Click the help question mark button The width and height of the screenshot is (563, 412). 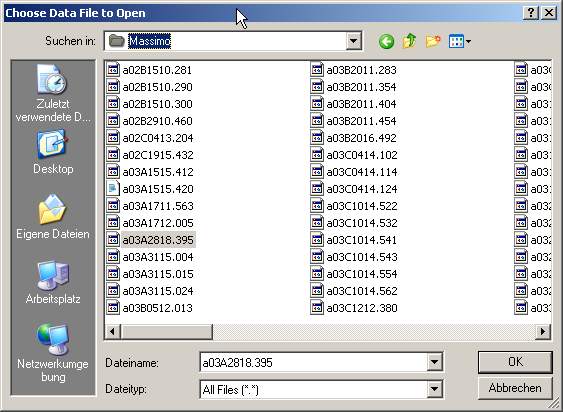[x=531, y=13]
